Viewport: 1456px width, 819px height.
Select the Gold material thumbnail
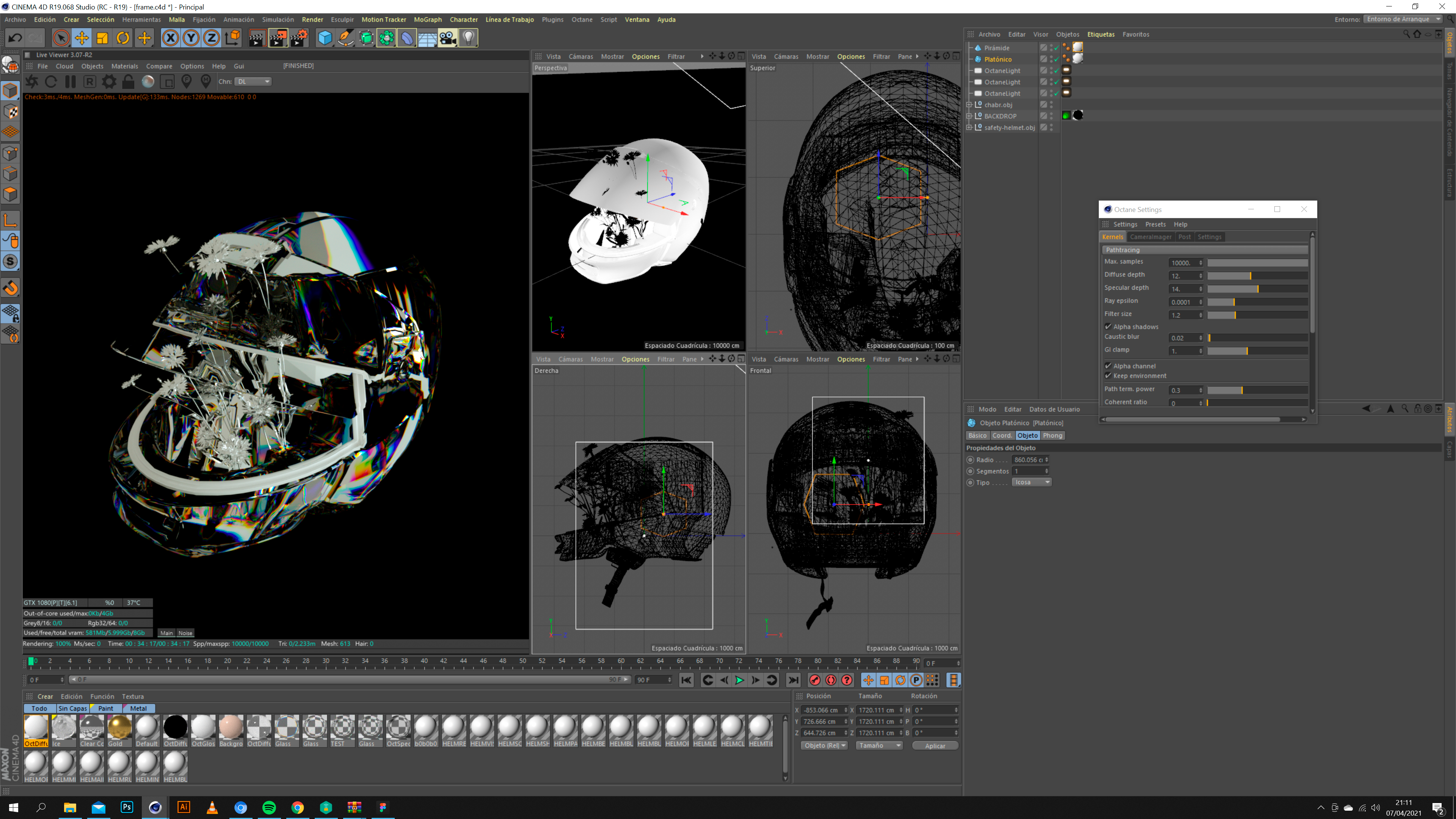[119, 728]
